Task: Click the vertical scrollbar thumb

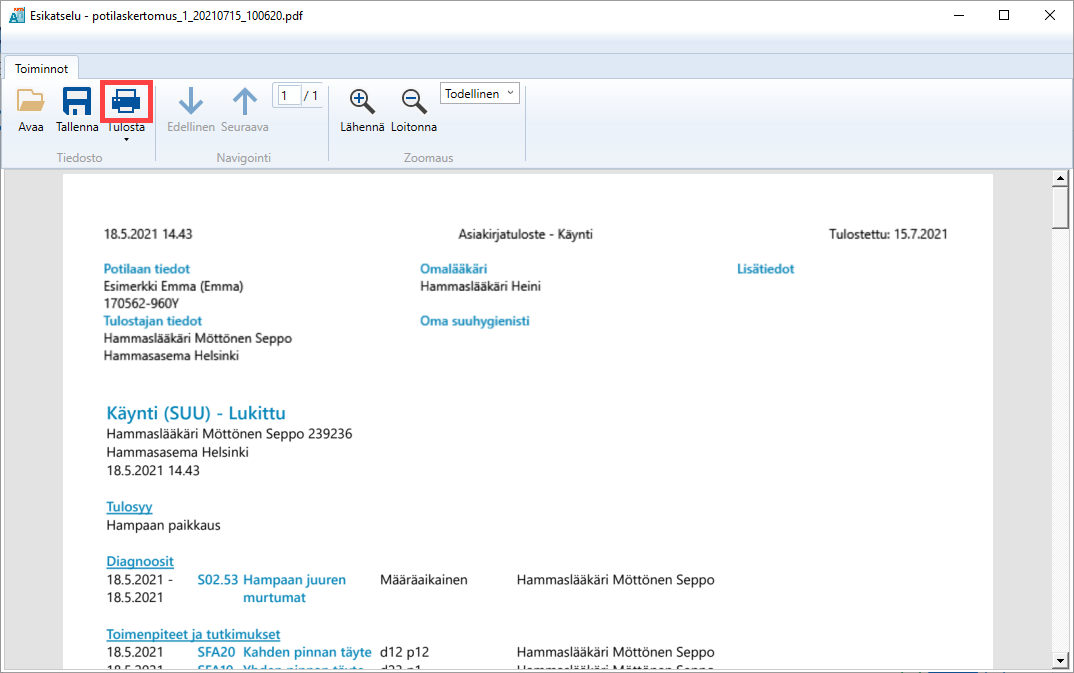Action: [x=1060, y=207]
